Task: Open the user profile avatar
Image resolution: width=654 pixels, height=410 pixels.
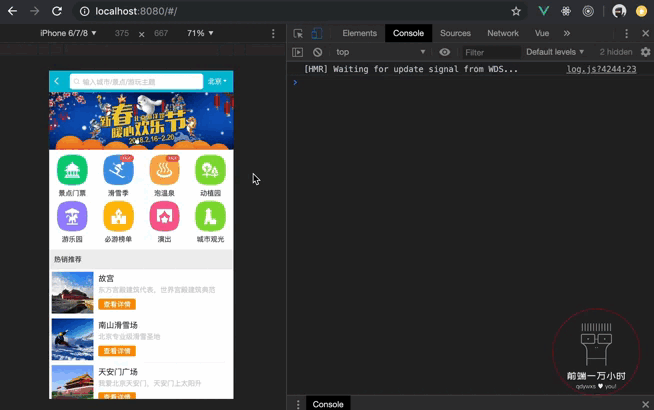Action: pyautogui.click(x=619, y=11)
